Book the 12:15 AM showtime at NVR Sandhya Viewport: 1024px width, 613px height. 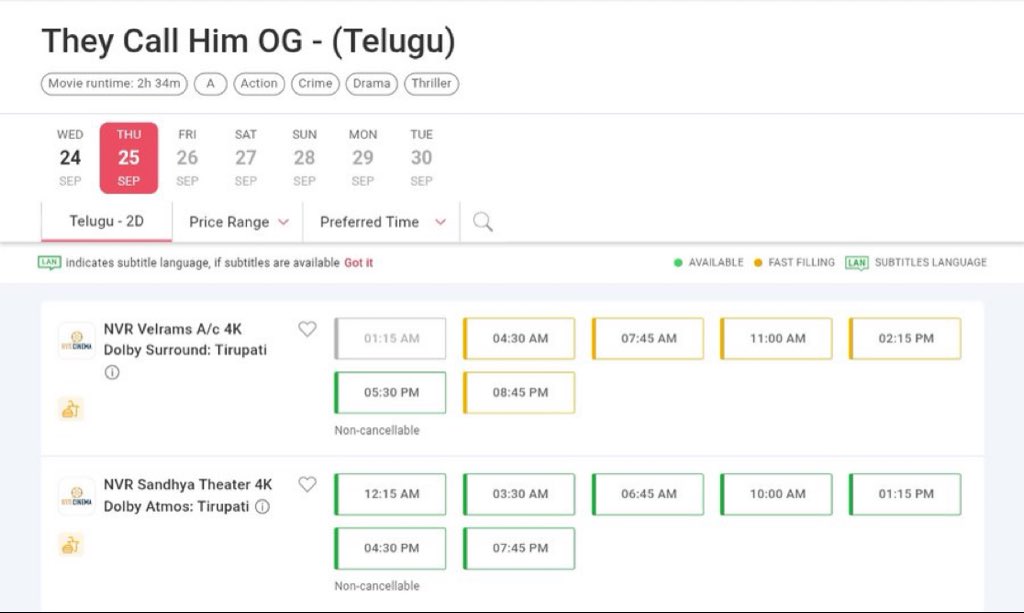point(391,494)
